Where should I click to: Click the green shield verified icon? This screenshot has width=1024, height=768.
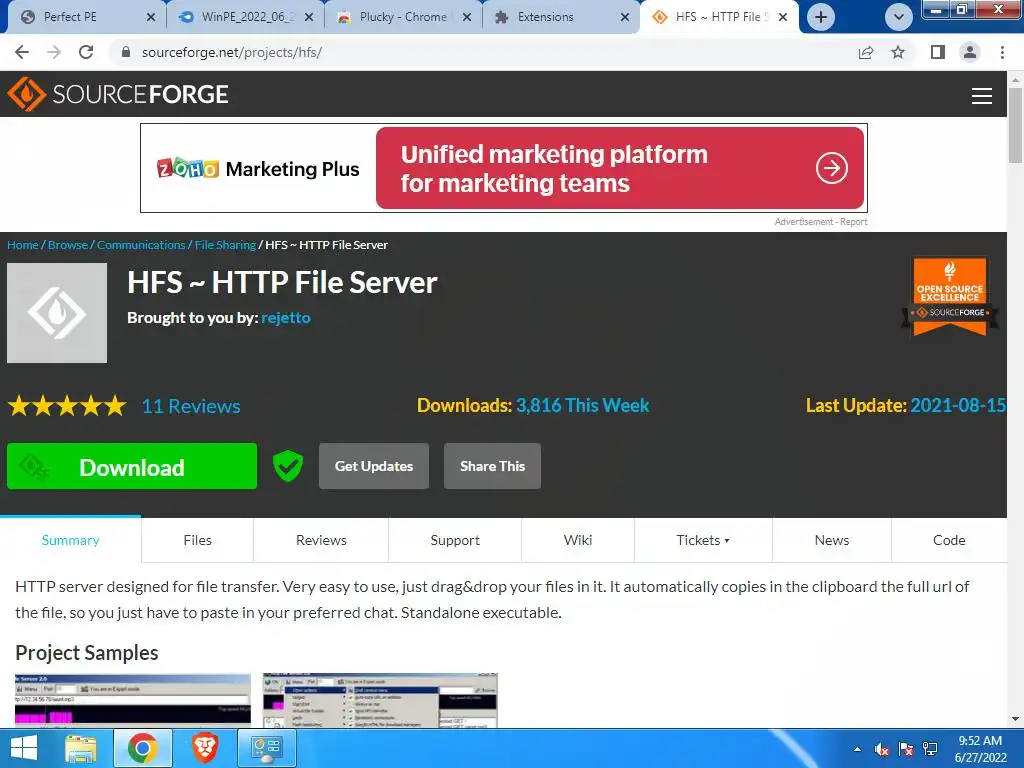[x=287, y=466]
